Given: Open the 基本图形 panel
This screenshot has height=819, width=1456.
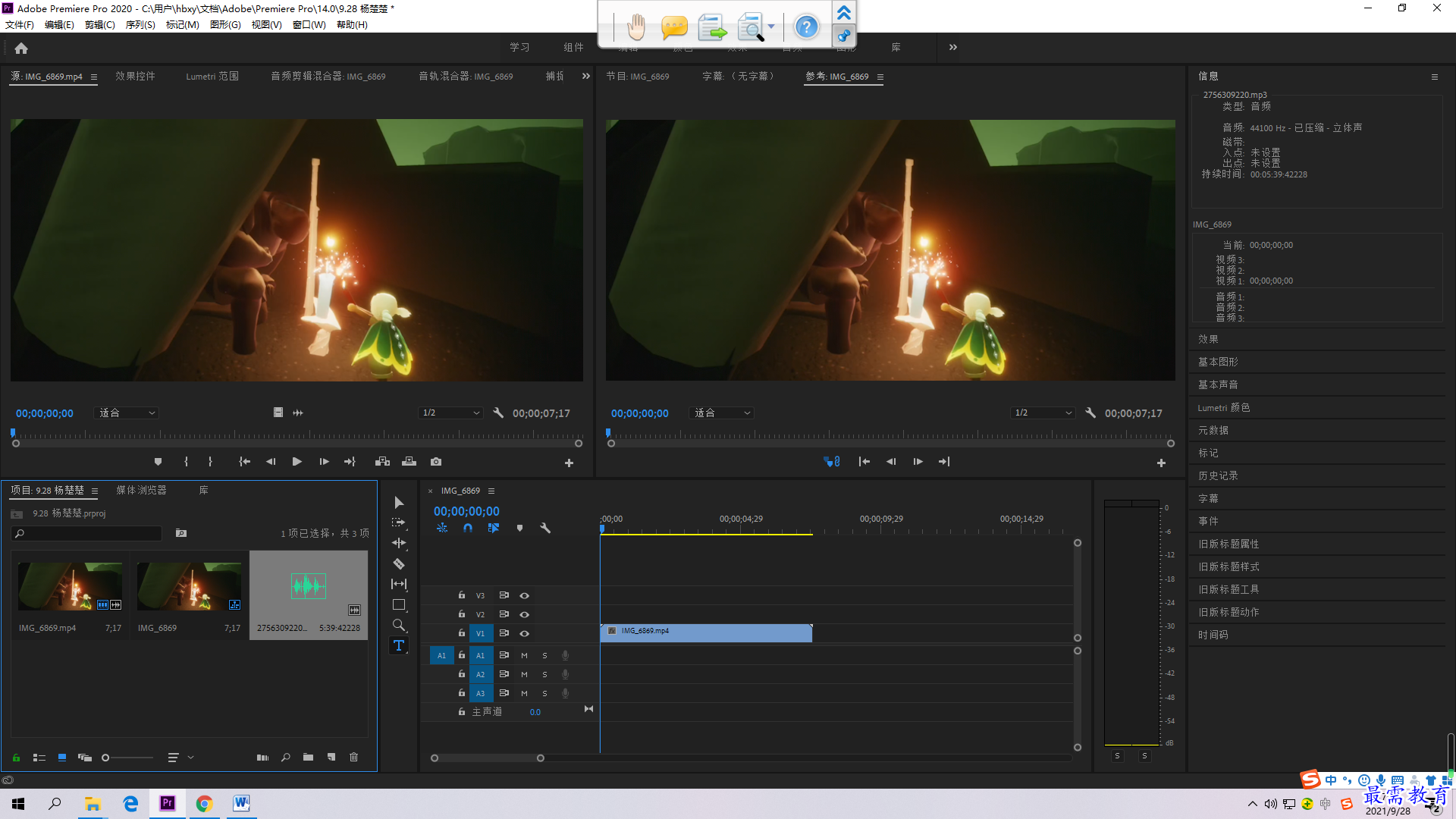Looking at the screenshot, I should point(1218,362).
